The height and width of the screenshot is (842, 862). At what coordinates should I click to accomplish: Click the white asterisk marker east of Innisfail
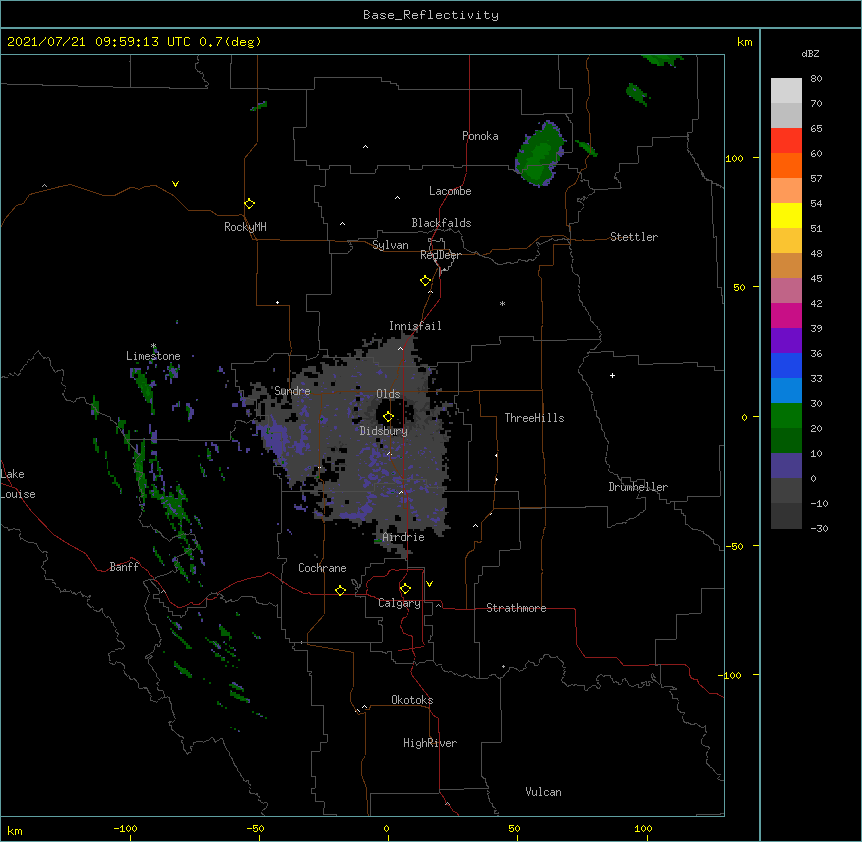[502, 304]
